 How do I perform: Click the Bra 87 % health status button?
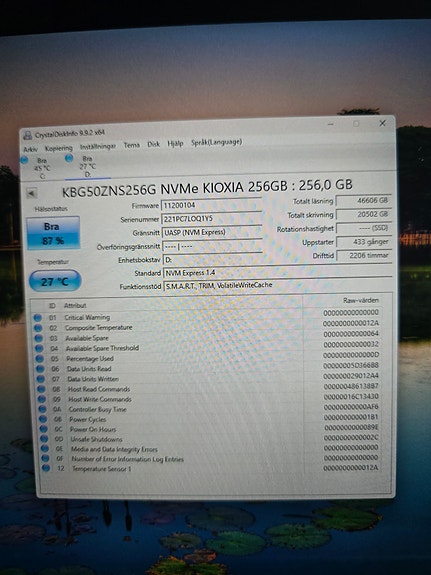tap(53, 233)
